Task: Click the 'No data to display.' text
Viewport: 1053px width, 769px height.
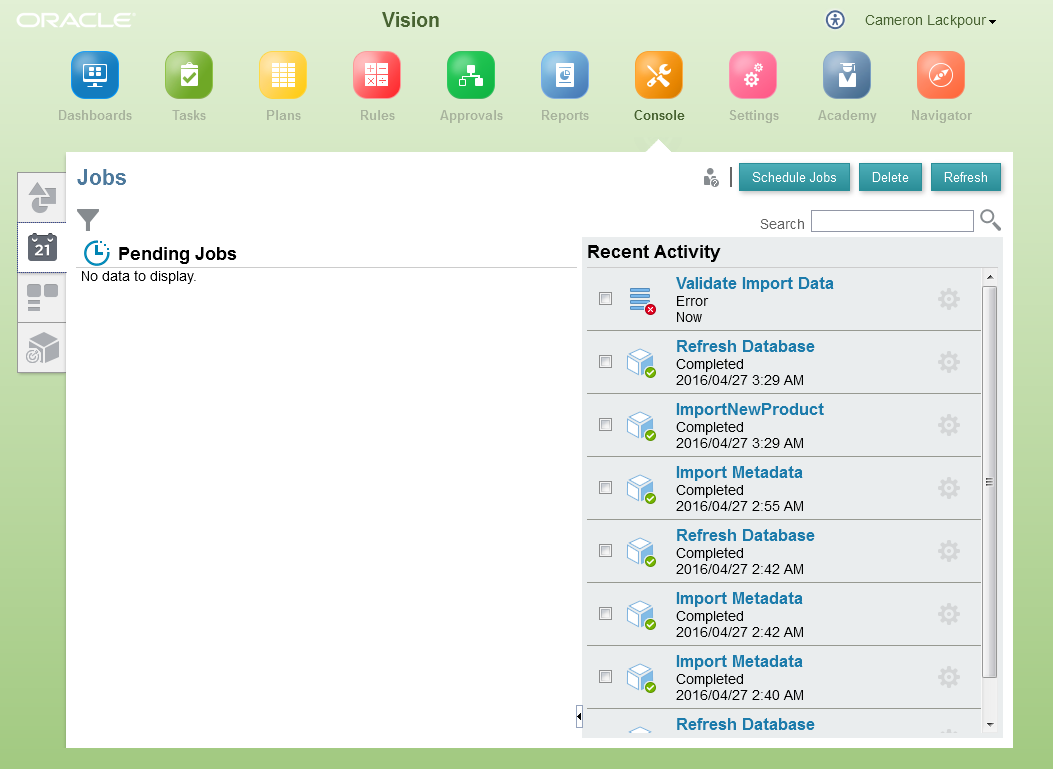Action: tap(138, 276)
